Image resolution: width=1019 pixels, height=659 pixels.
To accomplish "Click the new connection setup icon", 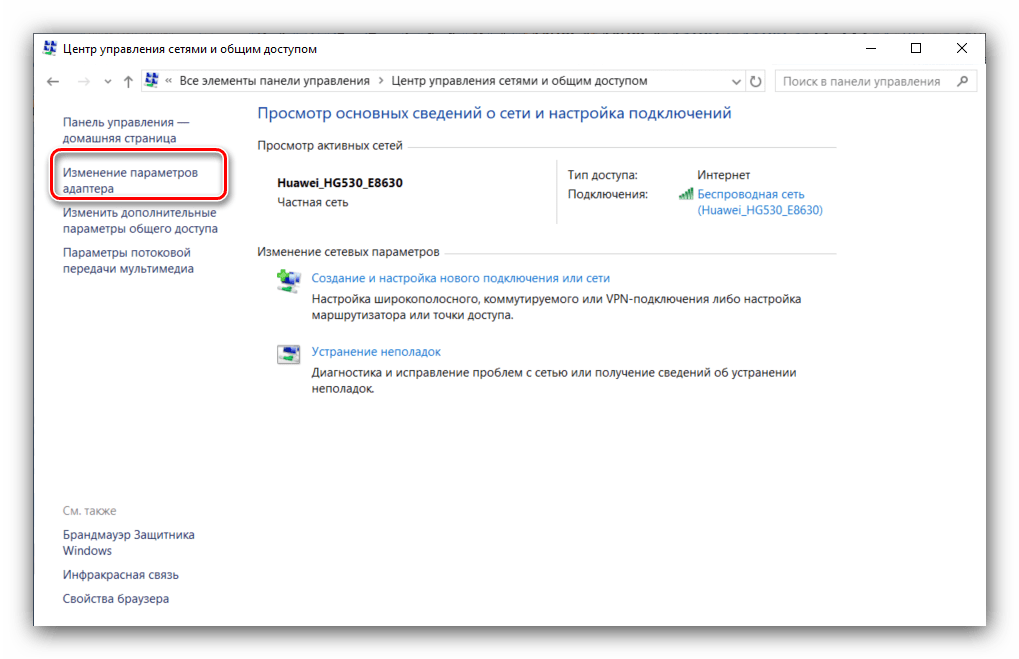I will tap(288, 280).
